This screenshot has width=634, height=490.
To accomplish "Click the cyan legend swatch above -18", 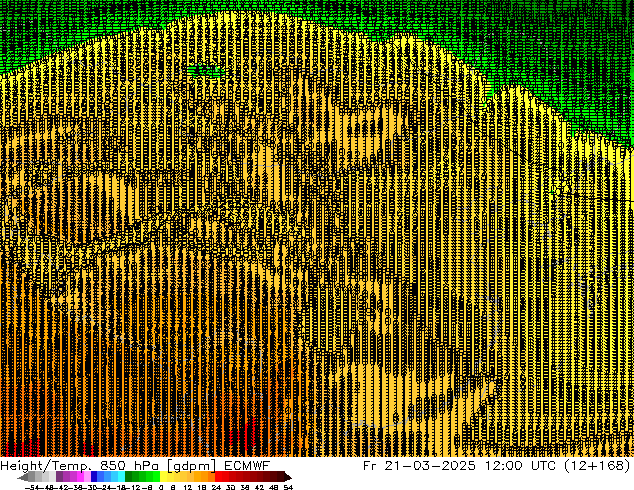I will point(121,477).
